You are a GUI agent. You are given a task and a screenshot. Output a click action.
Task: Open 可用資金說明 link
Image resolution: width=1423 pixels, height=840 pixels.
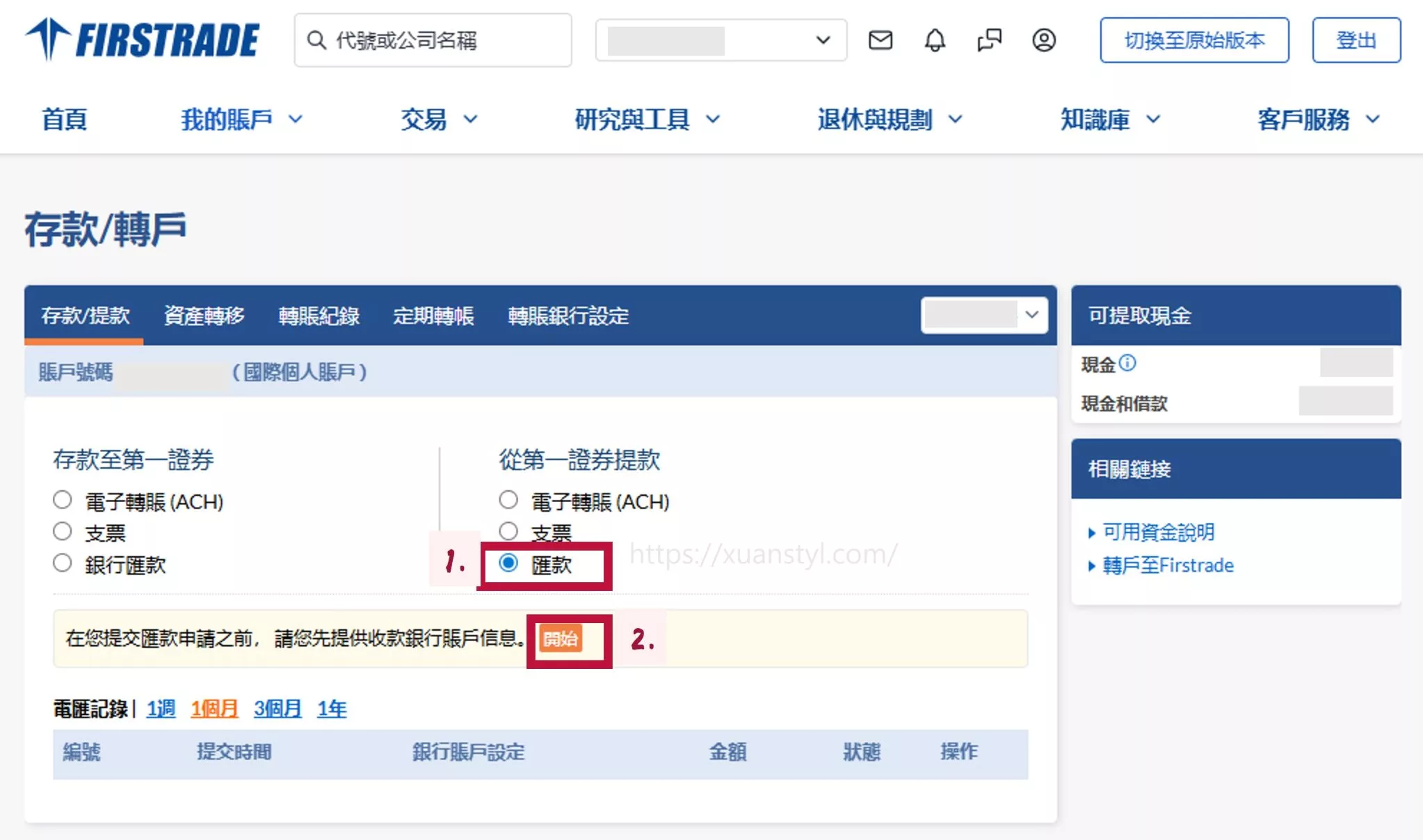pos(1159,532)
